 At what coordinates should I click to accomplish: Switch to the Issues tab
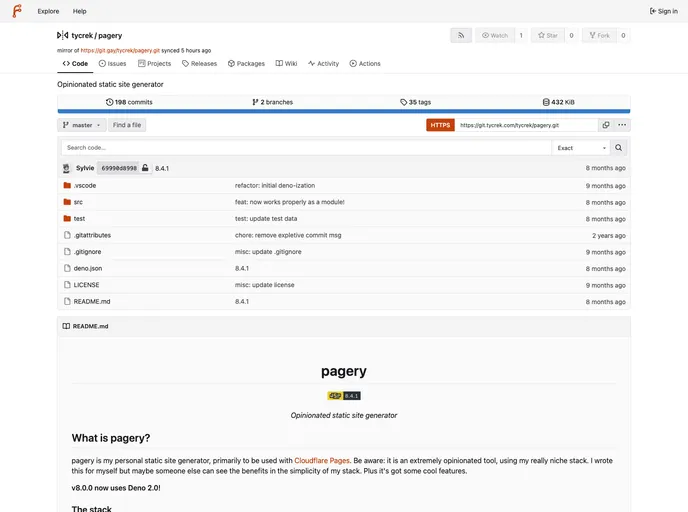click(112, 64)
